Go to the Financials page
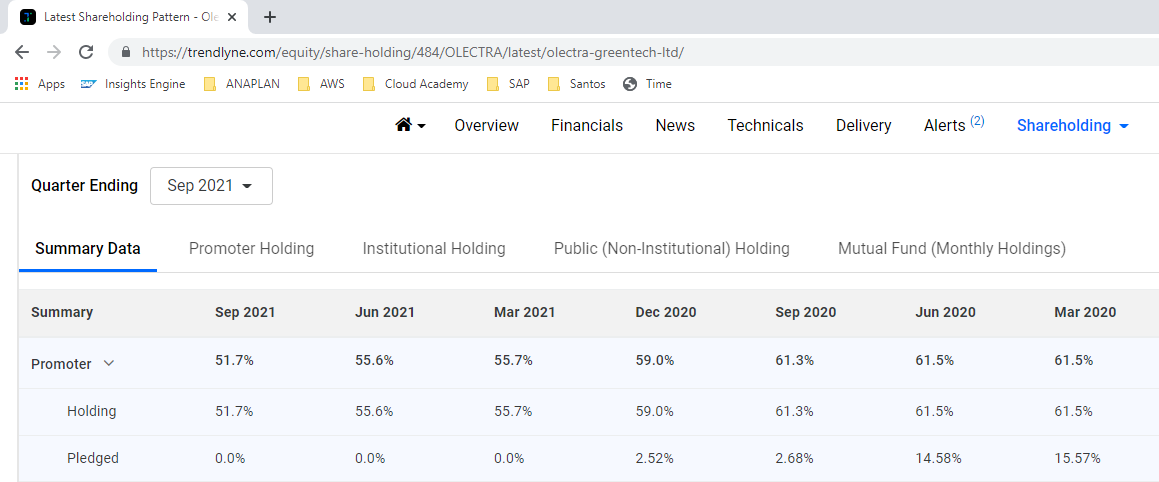 pyautogui.click(x=586, y=125)
